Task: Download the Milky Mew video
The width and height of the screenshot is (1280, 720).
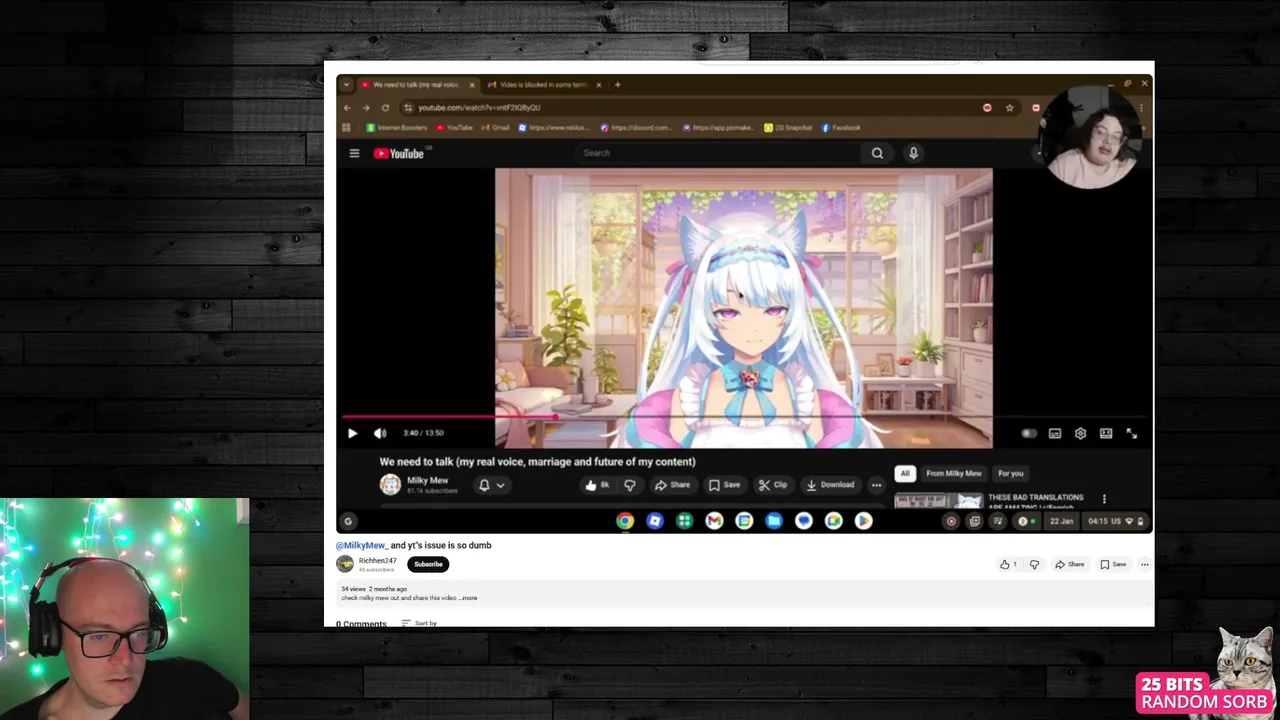Action: [830, 485]
